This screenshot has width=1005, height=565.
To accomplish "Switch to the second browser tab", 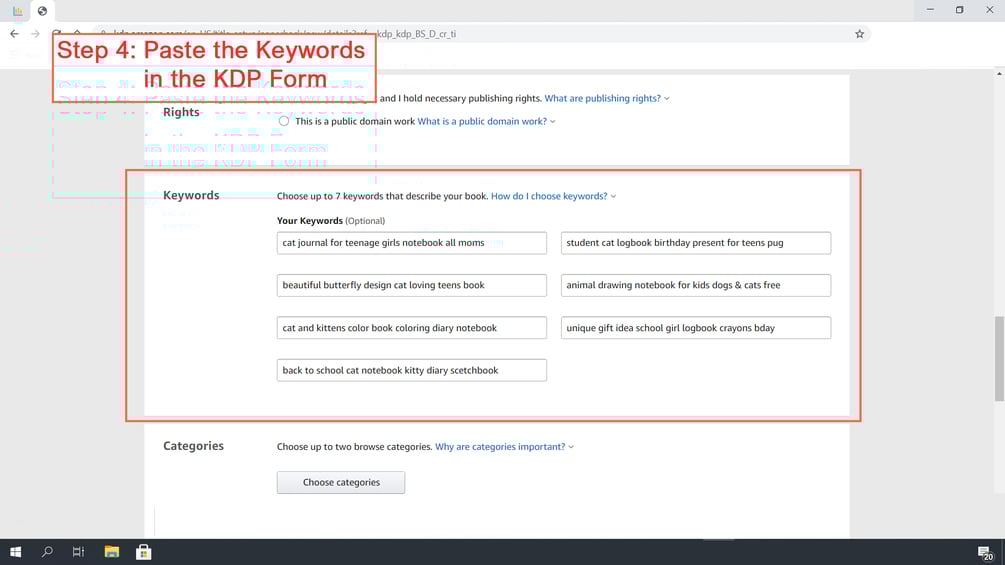I will [42, 11].
